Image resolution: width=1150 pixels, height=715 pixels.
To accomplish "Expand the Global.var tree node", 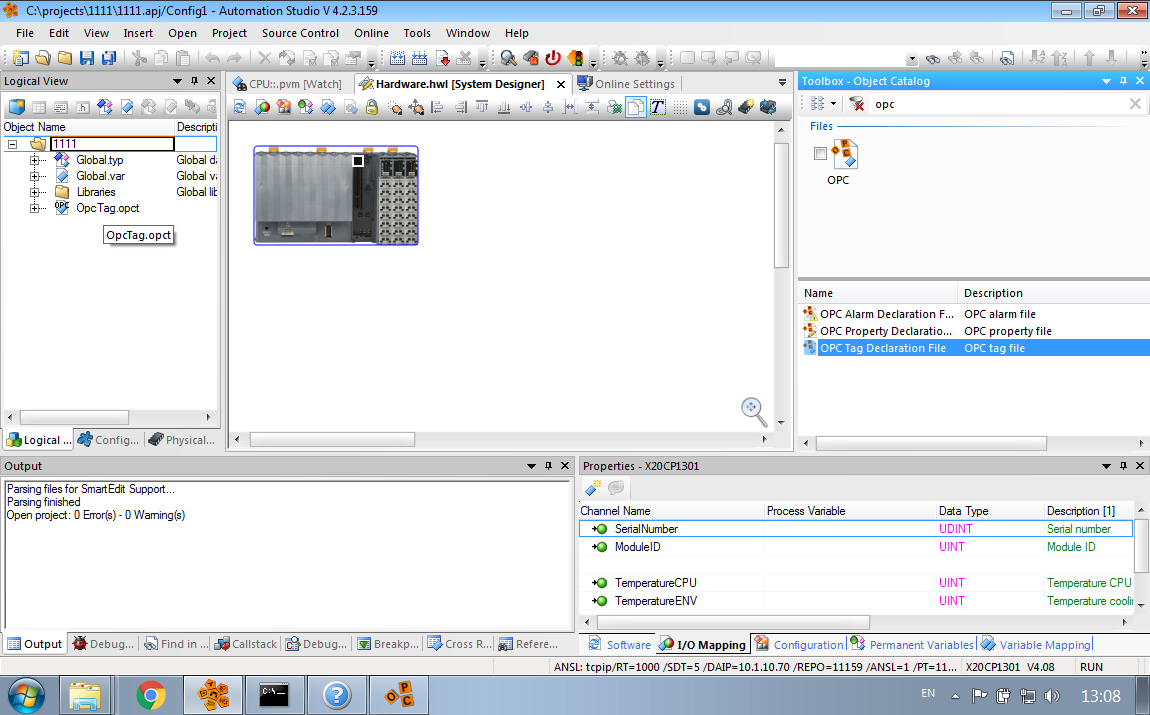I will (x=34, y=176).
